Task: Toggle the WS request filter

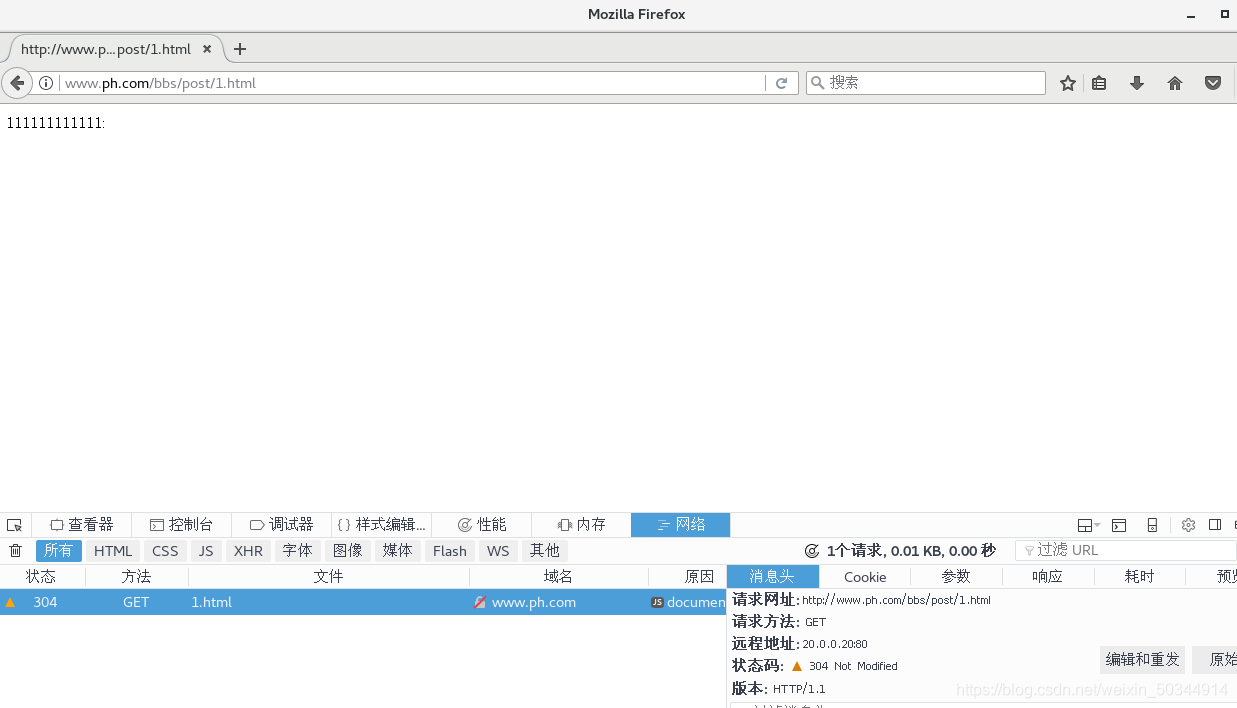Action: click(498, 551)
